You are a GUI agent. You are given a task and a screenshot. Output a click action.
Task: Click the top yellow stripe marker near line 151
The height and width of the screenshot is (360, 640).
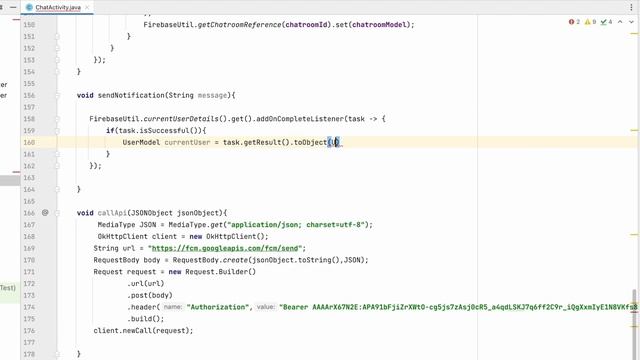[634, 33]
